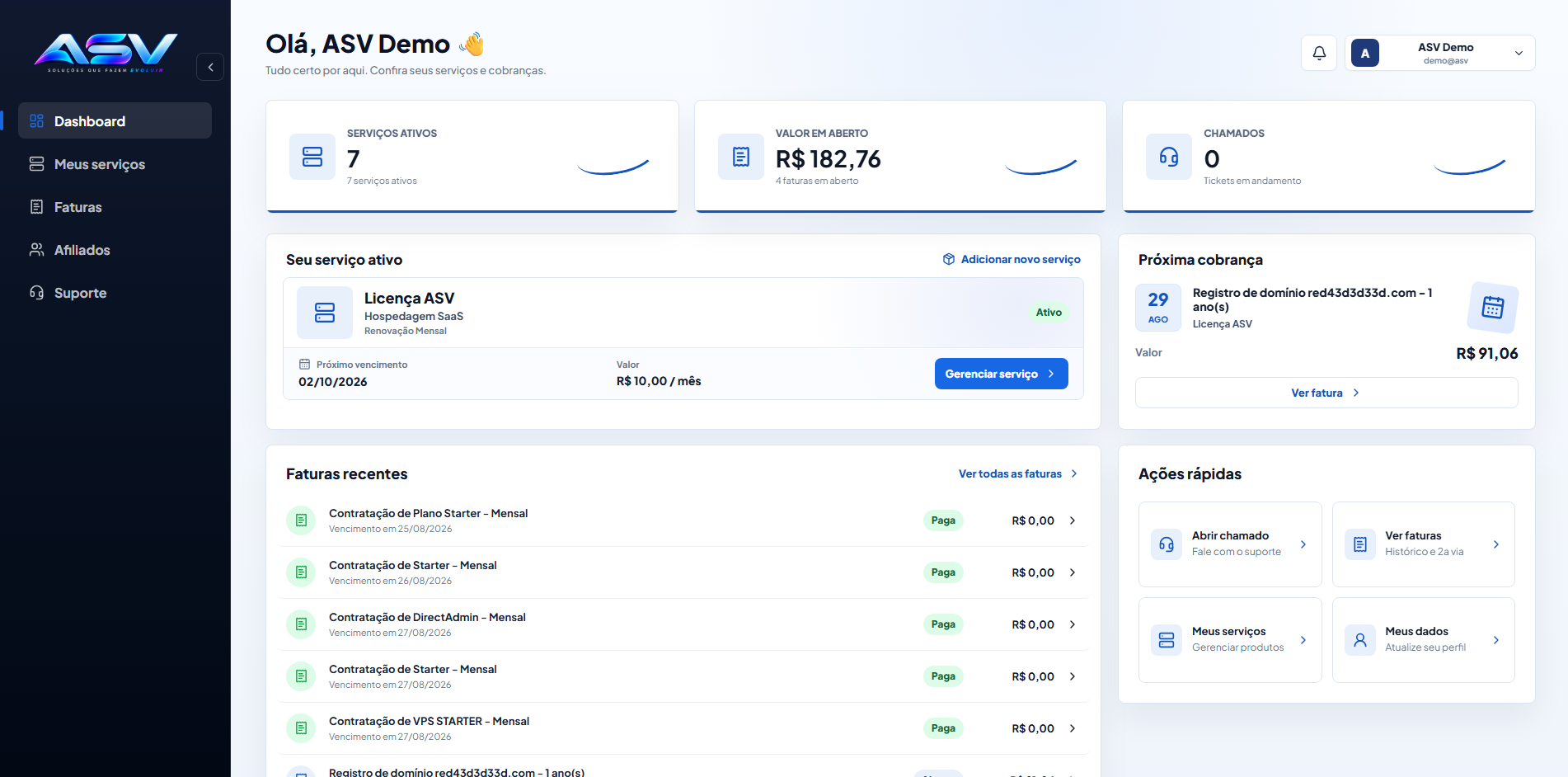Click the Serviços Ativos server icon
The width and height of the screenshot is (1568, 777).
click(x=312, y=157)
